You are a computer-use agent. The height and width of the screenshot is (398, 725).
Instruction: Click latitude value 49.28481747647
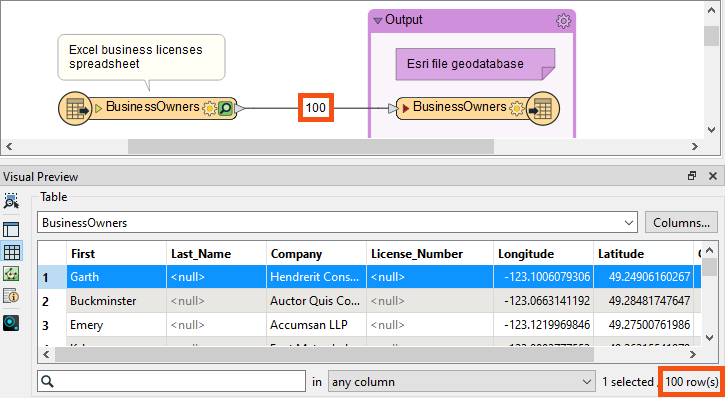643,301
